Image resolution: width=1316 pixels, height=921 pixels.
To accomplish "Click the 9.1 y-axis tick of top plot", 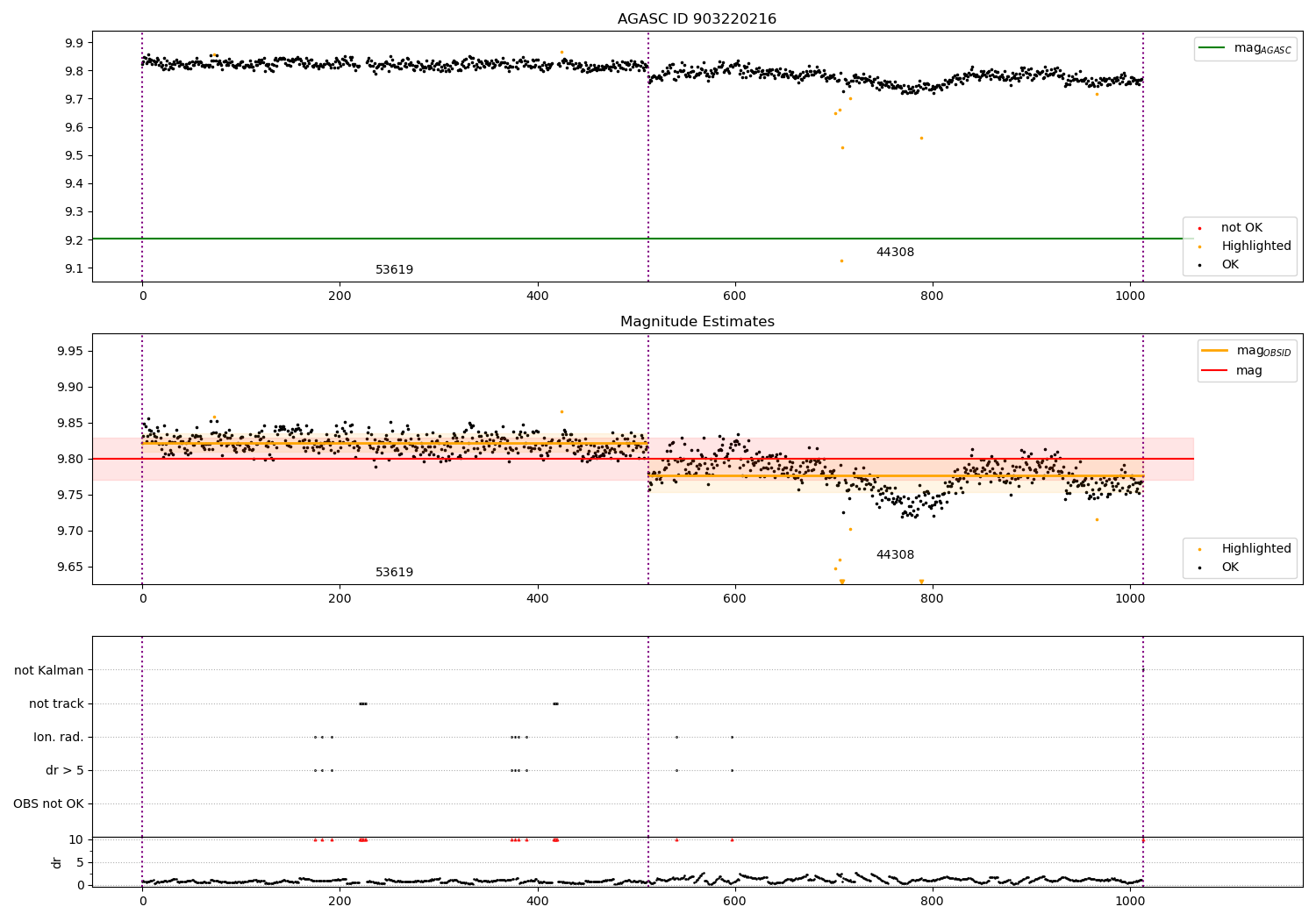I will click(74, 268).
